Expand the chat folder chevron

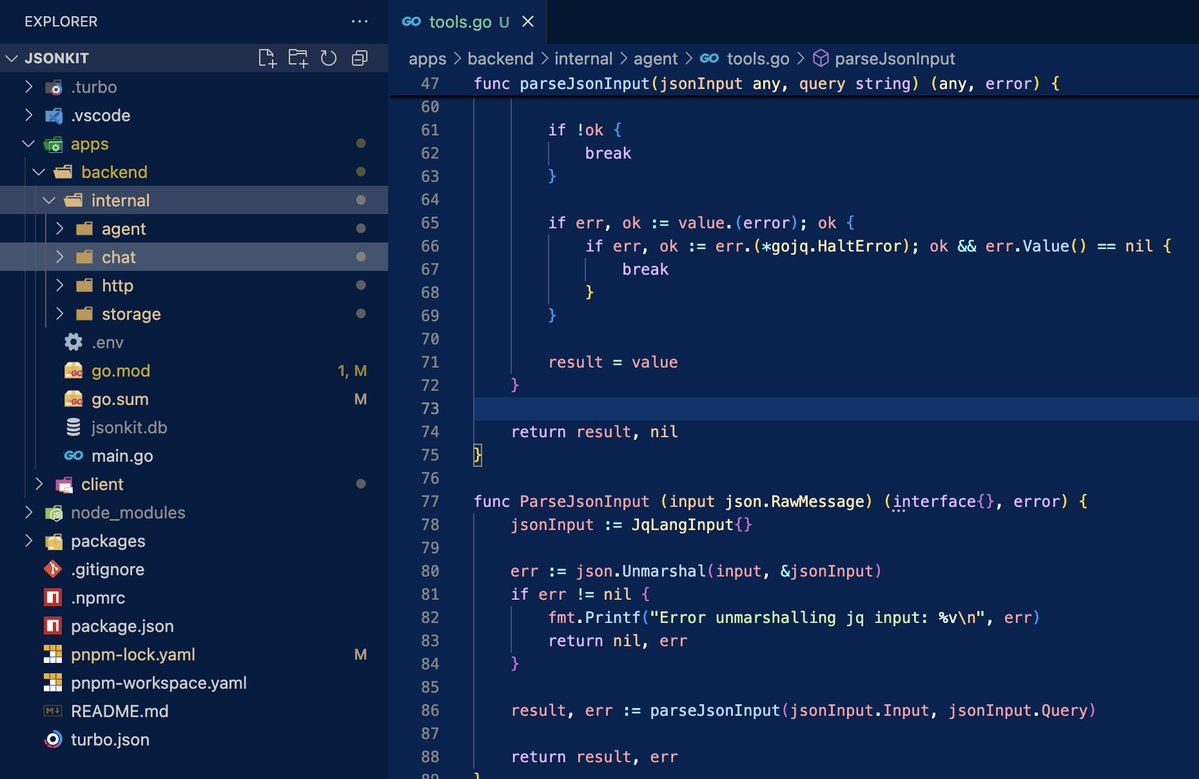pyautogui.click(x=60, y=257)
